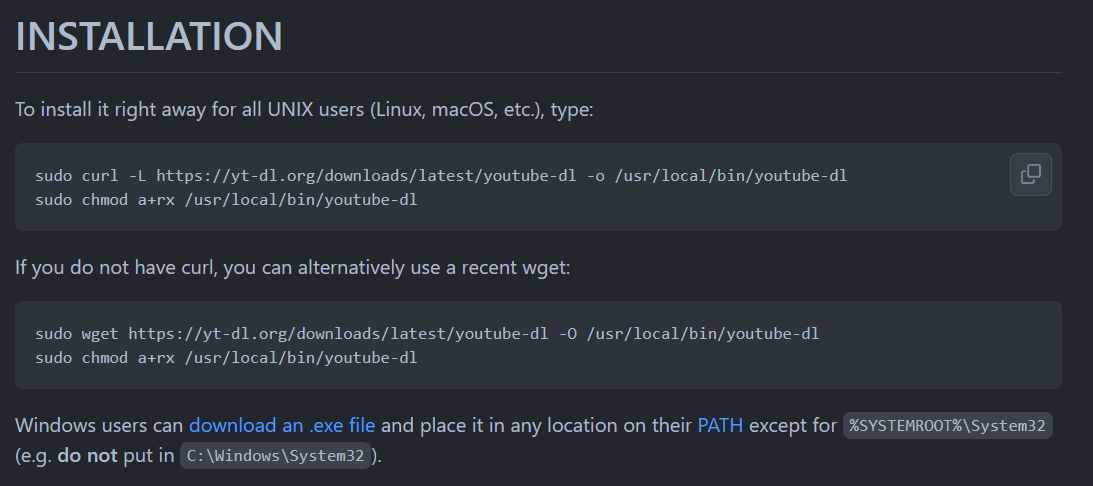This screenshot has width=1093, height=486.
Task: Click the chmod line under the curl command
Action: tap(227, 200)
